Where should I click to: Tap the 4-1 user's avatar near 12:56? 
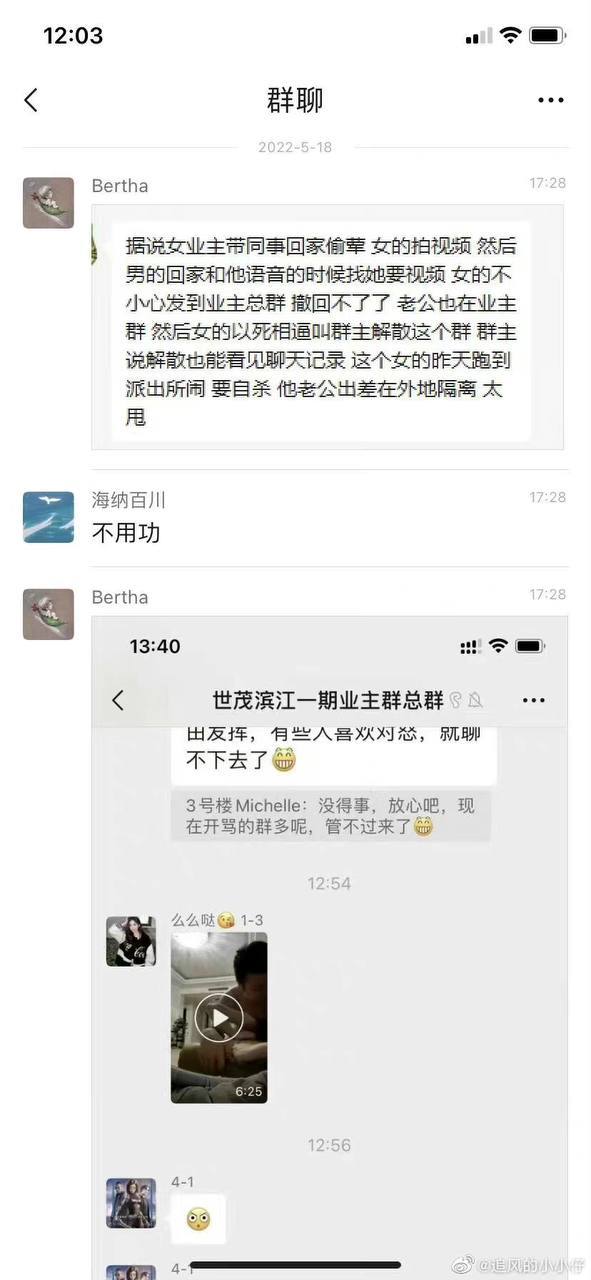pos(131,1203)
